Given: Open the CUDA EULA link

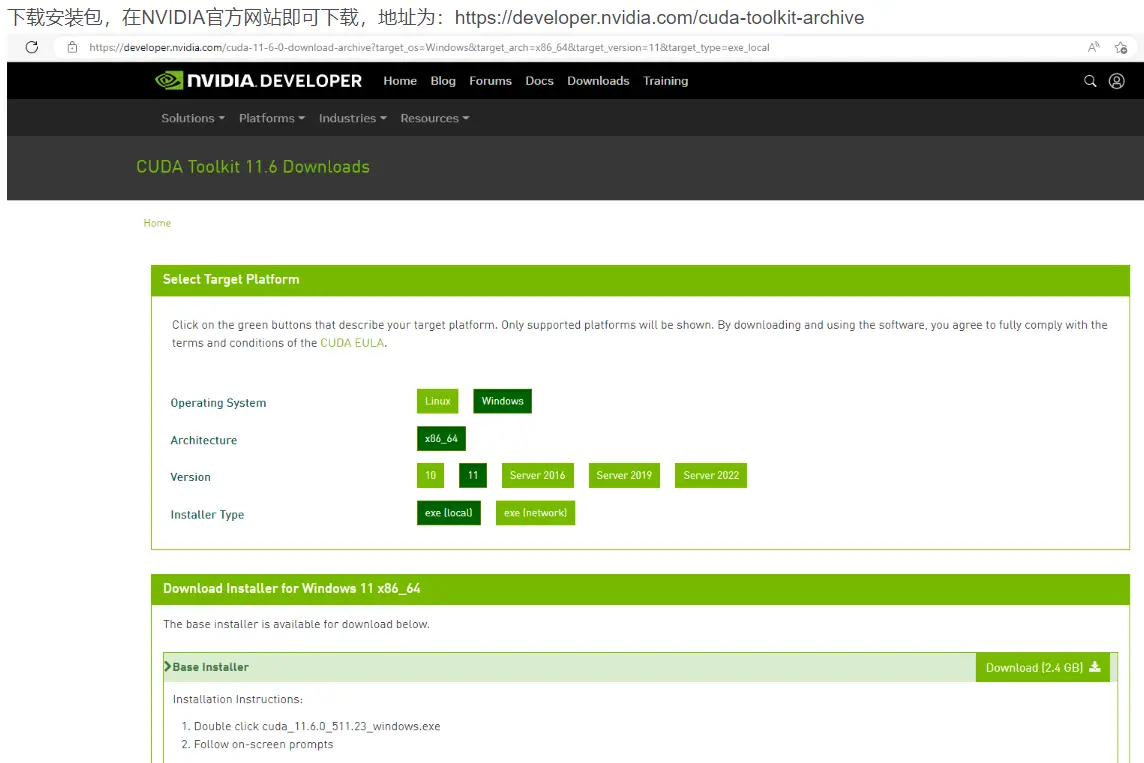Looking at the screenshot, I should [x=352, y=343].
